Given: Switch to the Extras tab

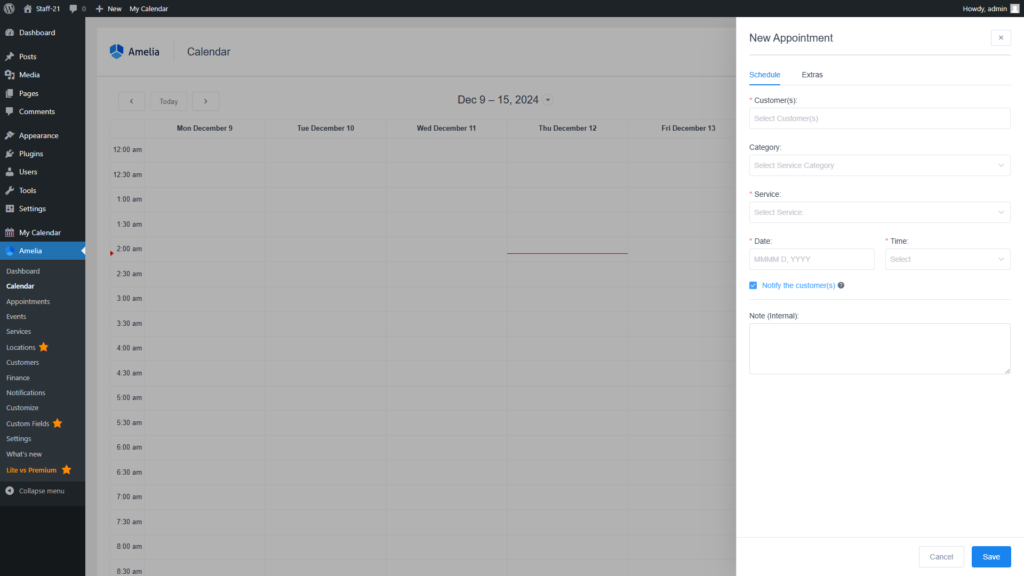Looking at the screenshot, I should (x=812, y=75).
